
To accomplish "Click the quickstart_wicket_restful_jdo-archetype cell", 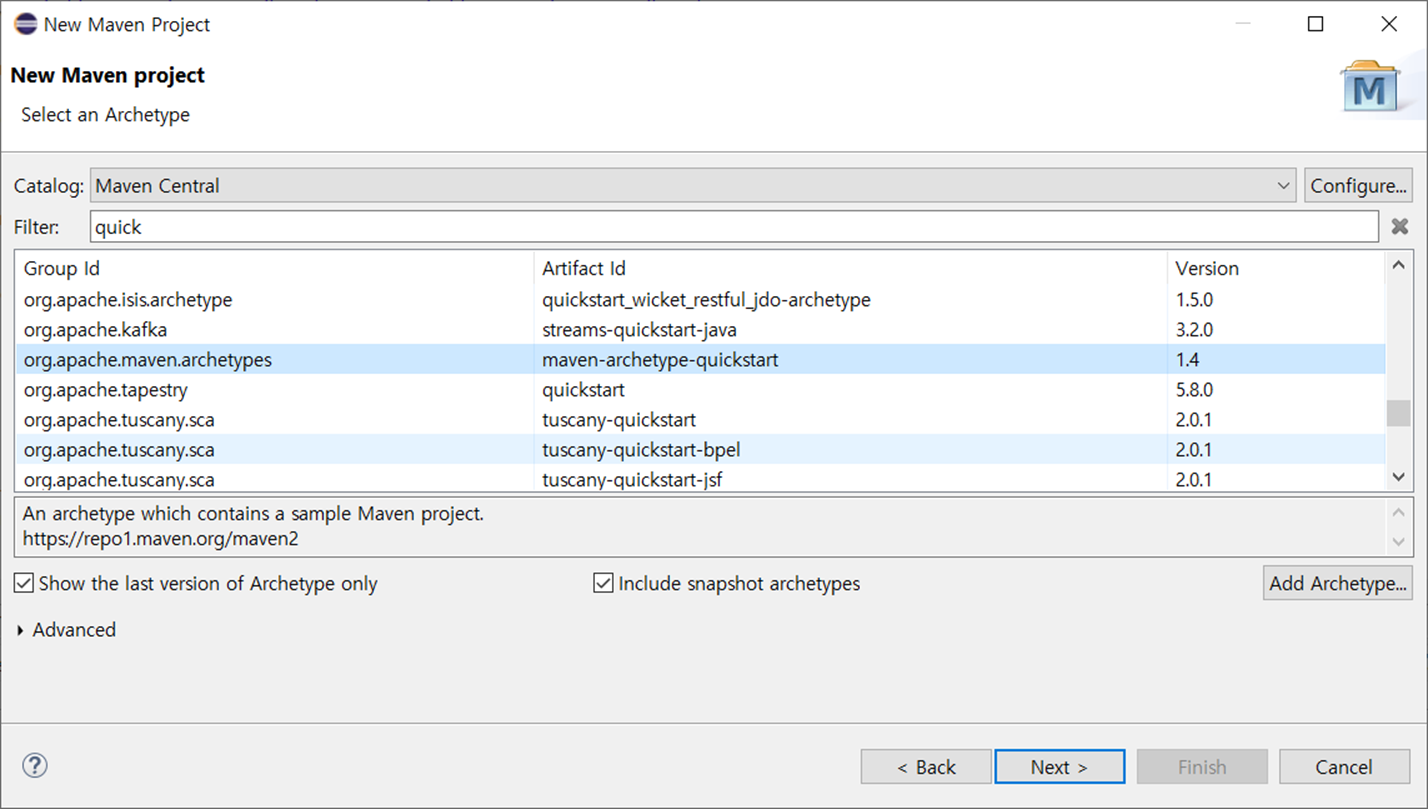I will 706,299.
